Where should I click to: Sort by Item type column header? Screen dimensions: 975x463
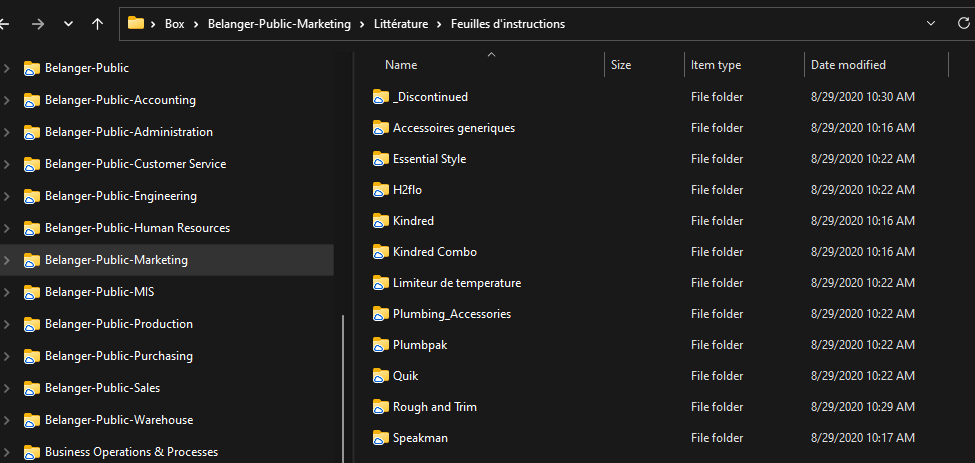pos(716,65)
